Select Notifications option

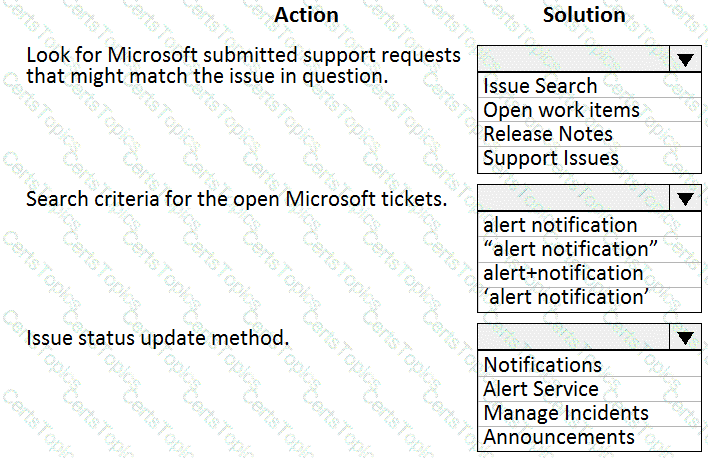point(589,365)
